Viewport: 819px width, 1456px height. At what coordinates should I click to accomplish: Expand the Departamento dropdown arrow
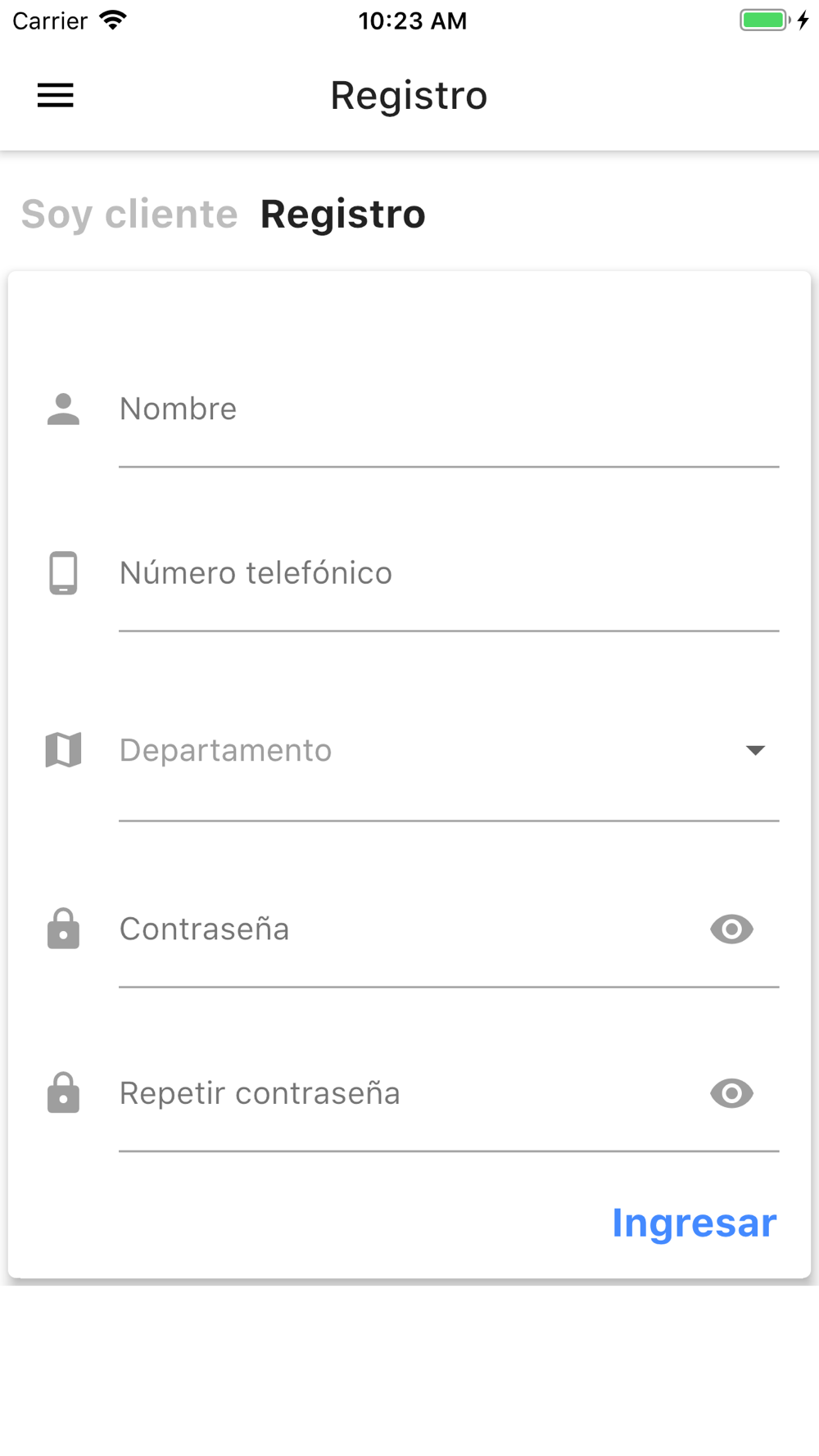[x=755, y=750]
